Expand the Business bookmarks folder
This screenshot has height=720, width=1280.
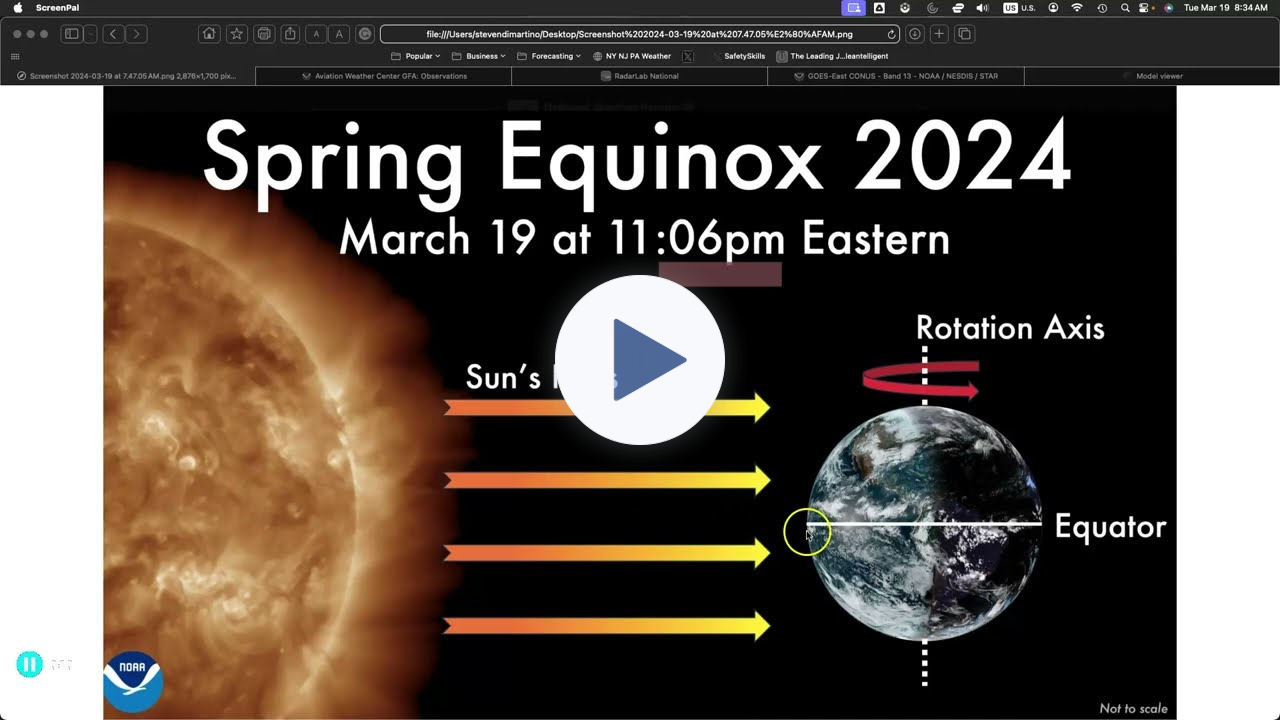pyautogui.click(x=481, y=56)
